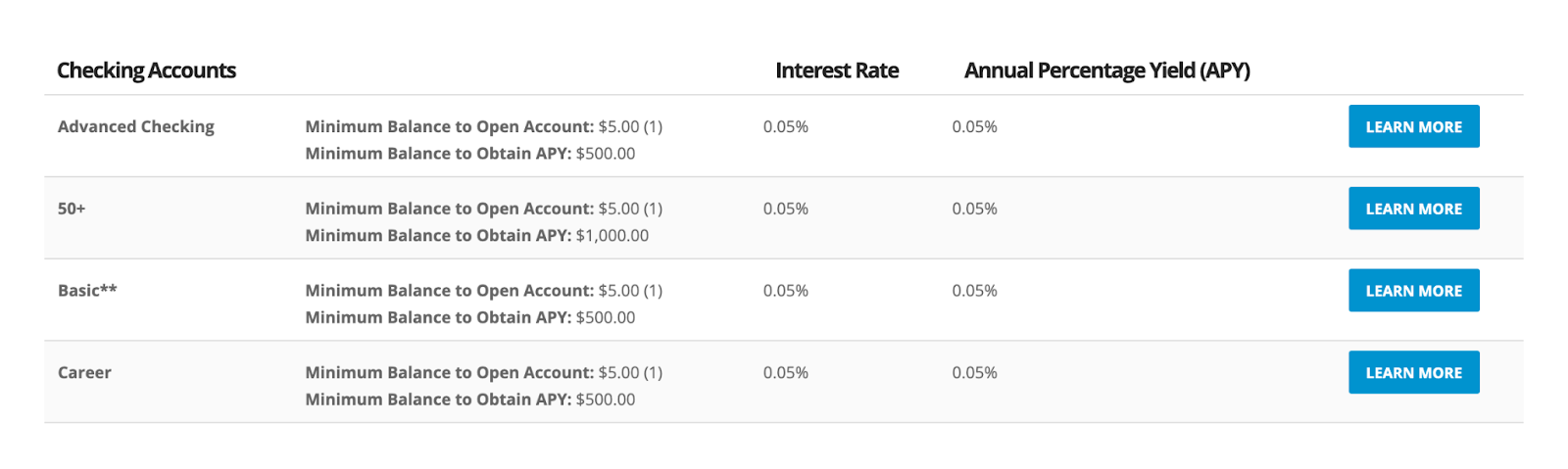Screen dimensions: 1568x469
Task: Select the 50+ account name
Action: click(72, 209)
